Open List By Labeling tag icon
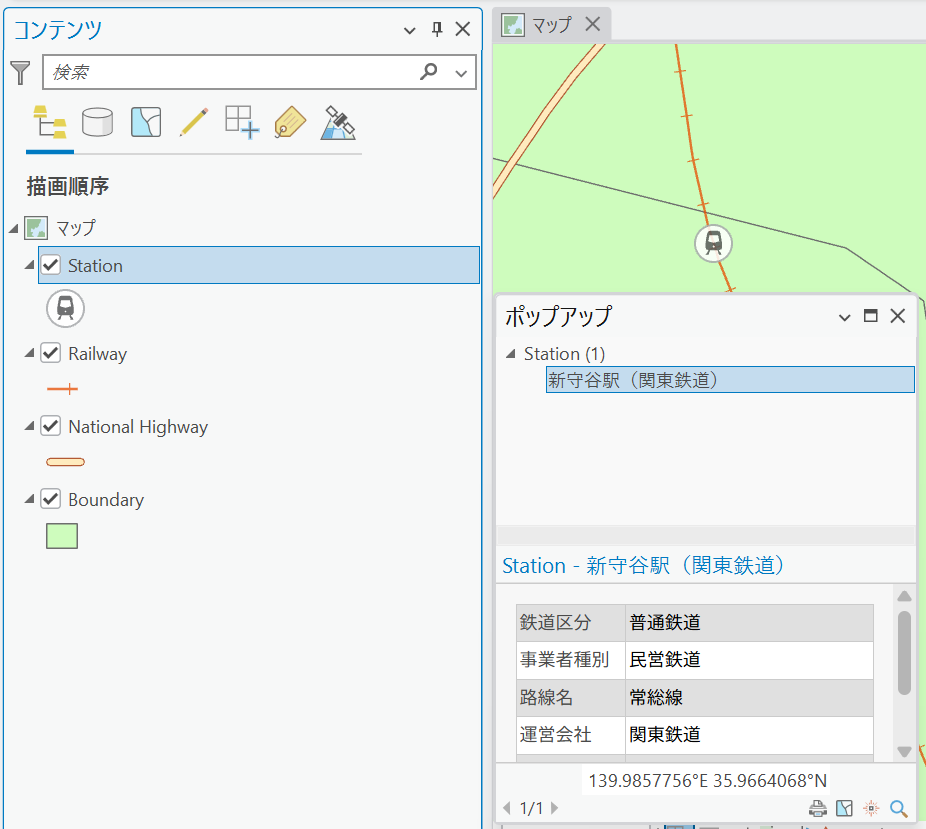The width and height of the screenshot is (926, 829). click(x=290, y=122)
